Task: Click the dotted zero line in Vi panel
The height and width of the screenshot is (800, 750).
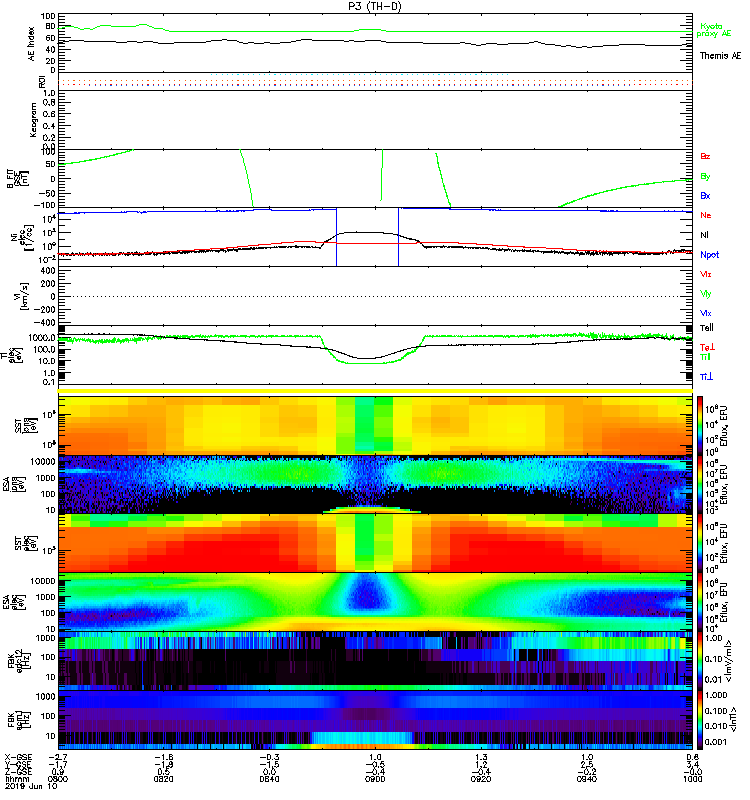Action: (x=375, y=296)
